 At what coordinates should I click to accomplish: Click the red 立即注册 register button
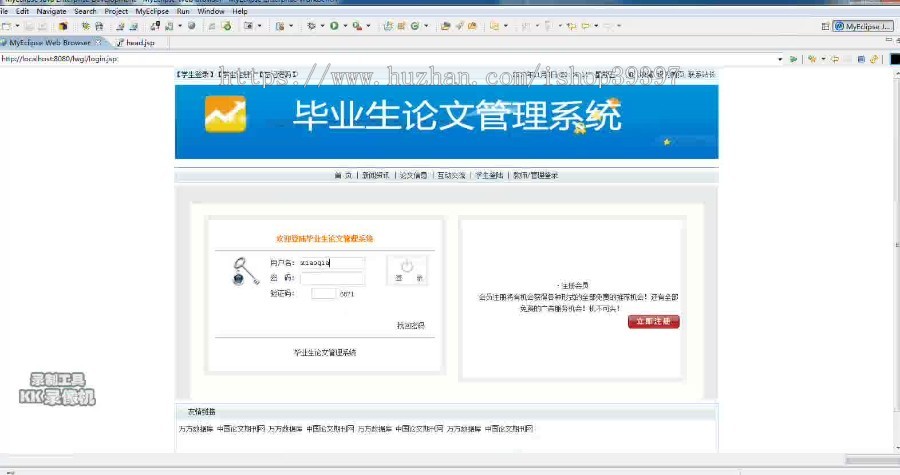[654, 322]
